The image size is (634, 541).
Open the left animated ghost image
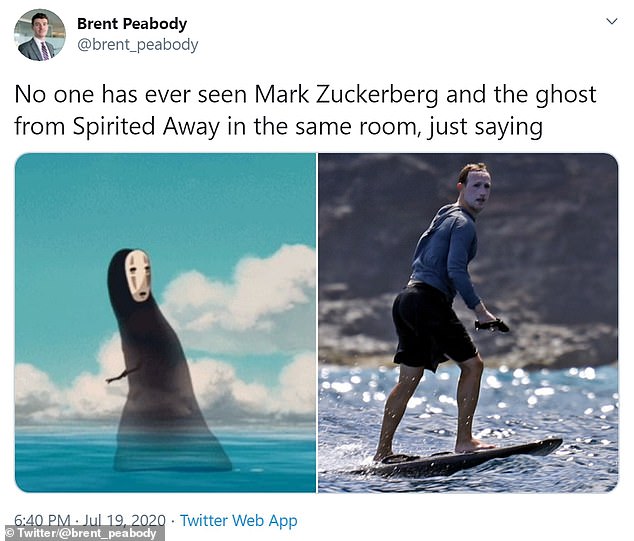(x=165, y=323)
